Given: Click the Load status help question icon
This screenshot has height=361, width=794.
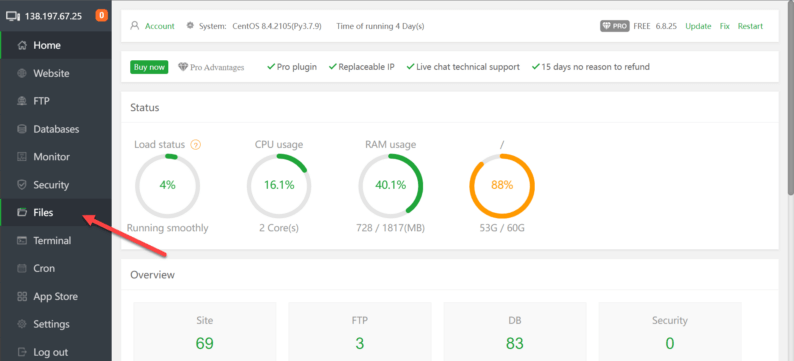Looking at the screenshot, I should pyautogui.click(x=195, y=145).
